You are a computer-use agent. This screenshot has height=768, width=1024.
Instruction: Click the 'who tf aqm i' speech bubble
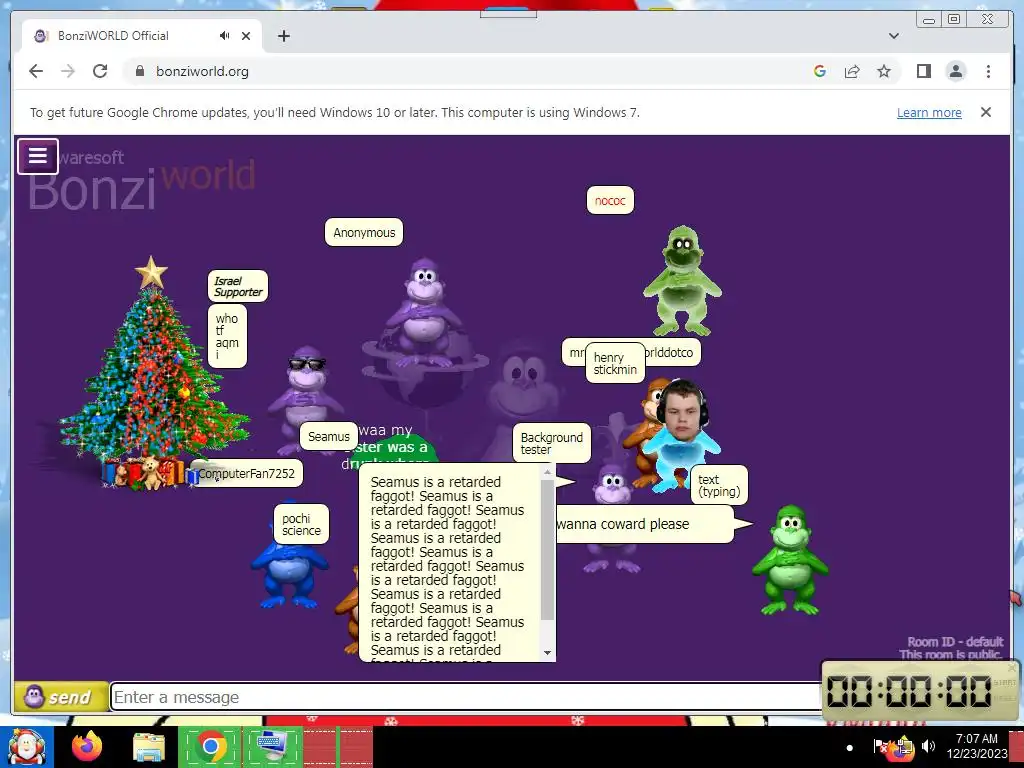coord(227,336)
